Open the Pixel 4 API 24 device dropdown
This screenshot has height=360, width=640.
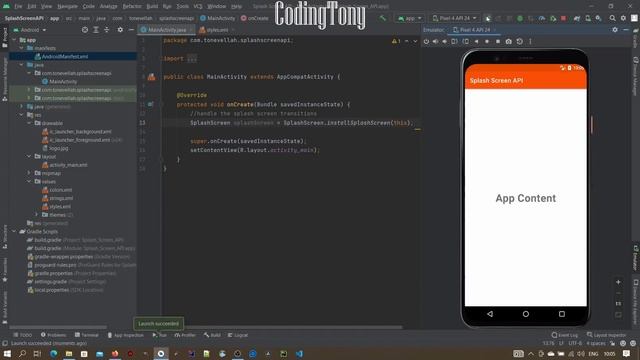click(x=454, y=18)
